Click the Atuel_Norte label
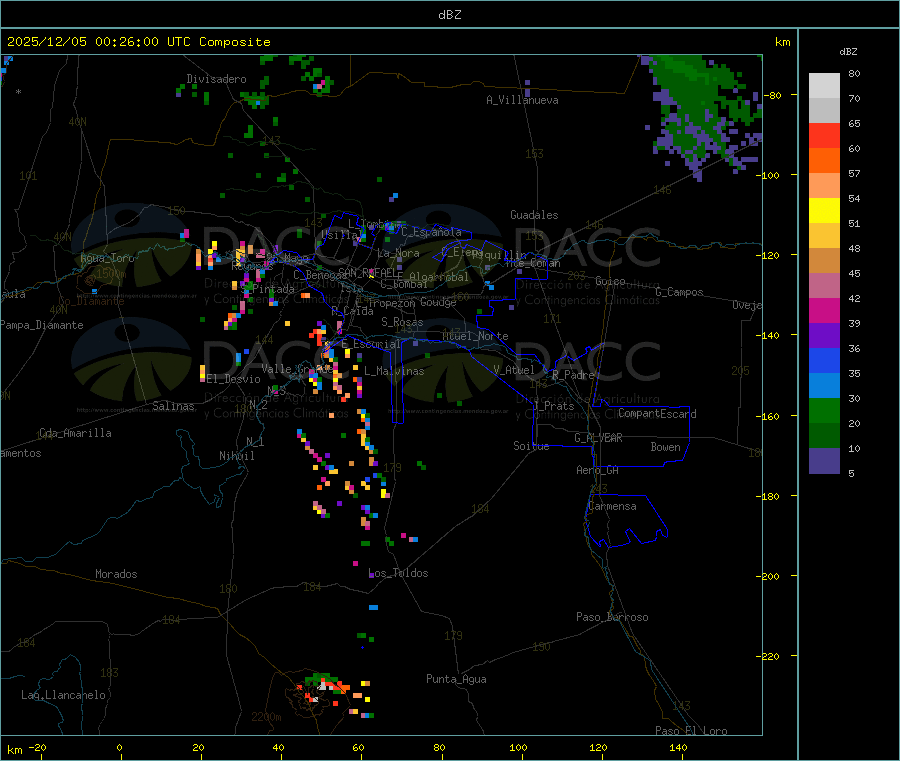900x761 pixels. pos(475,336)
